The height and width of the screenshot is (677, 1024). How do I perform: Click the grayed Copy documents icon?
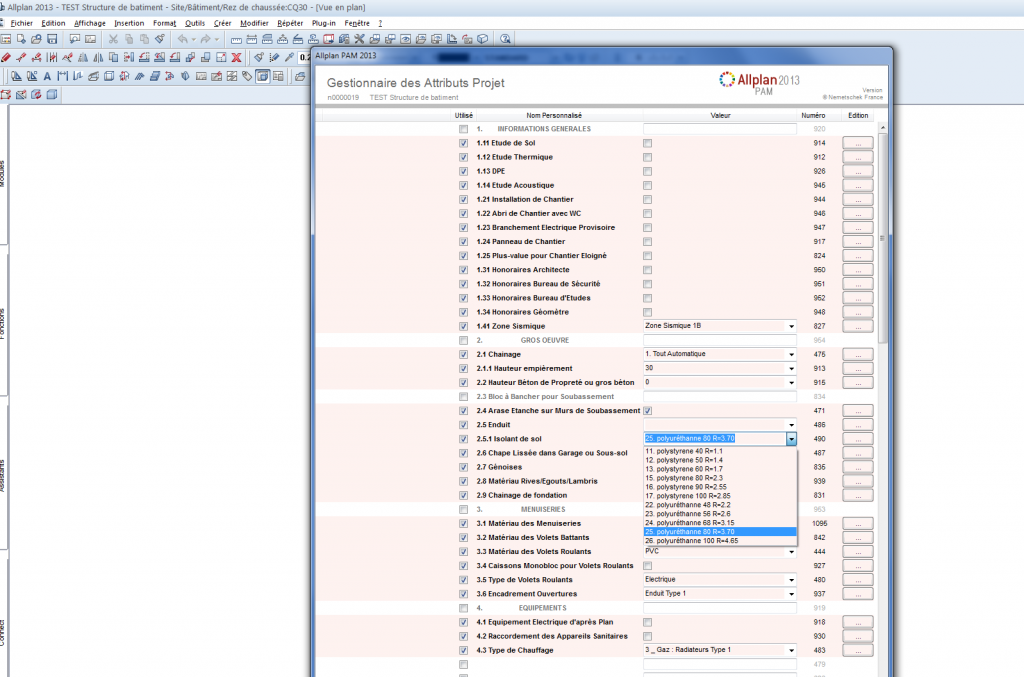click(x=129, y=39)
